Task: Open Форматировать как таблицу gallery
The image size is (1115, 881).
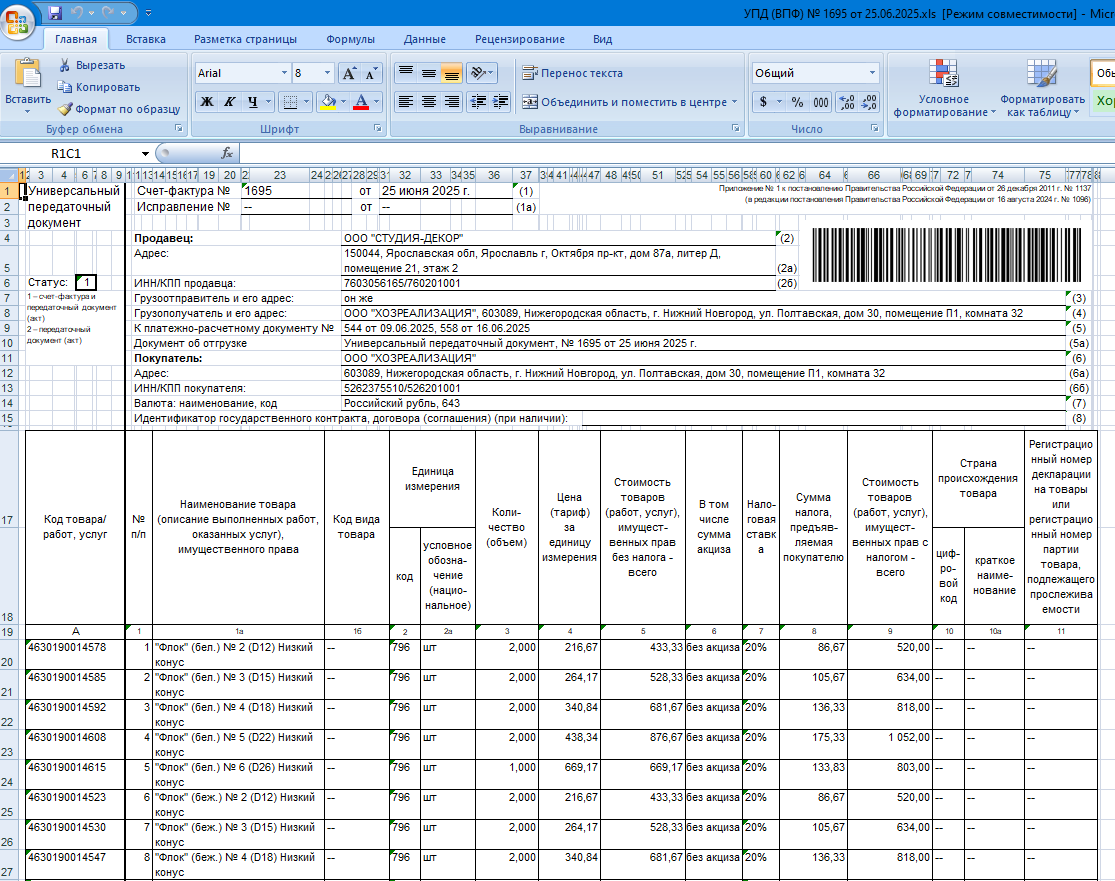Action: [x=1042, y=87]
